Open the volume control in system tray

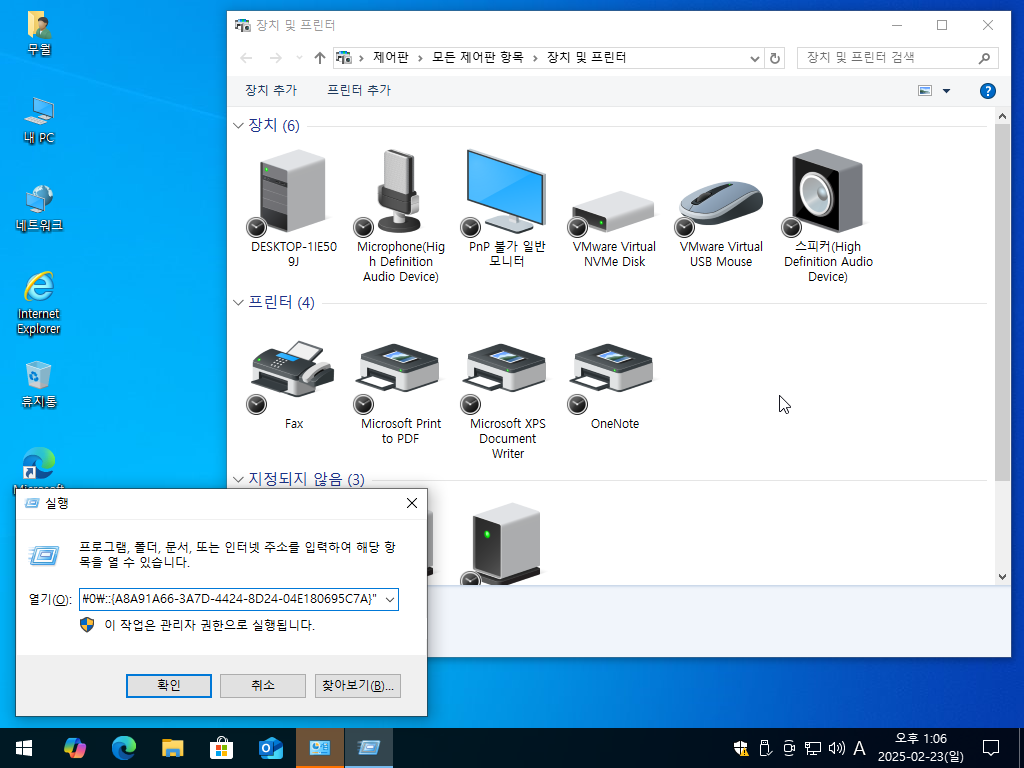(836, 748)
